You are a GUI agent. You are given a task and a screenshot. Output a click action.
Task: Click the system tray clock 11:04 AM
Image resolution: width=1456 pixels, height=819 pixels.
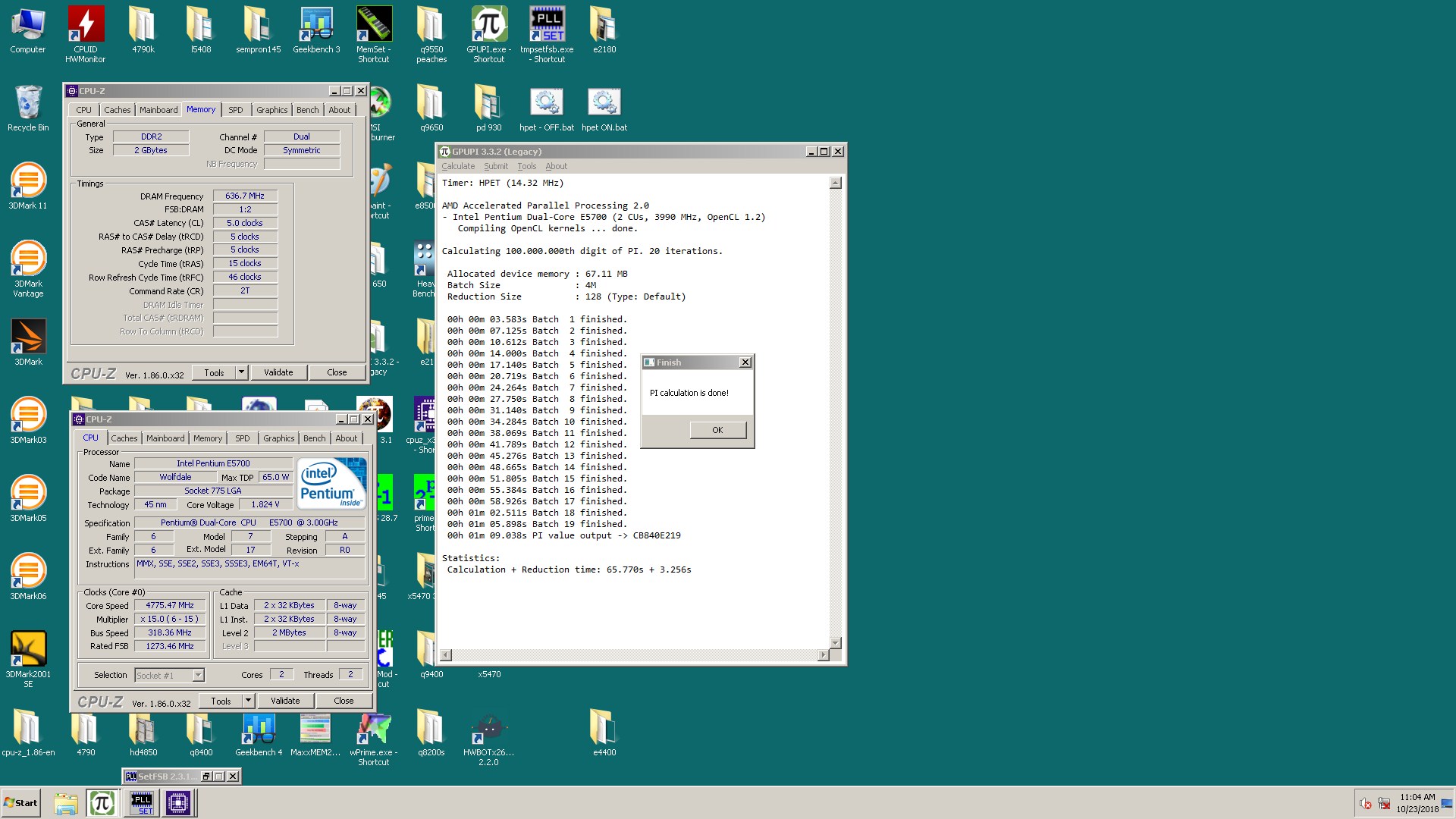(x=1417, y=797)
